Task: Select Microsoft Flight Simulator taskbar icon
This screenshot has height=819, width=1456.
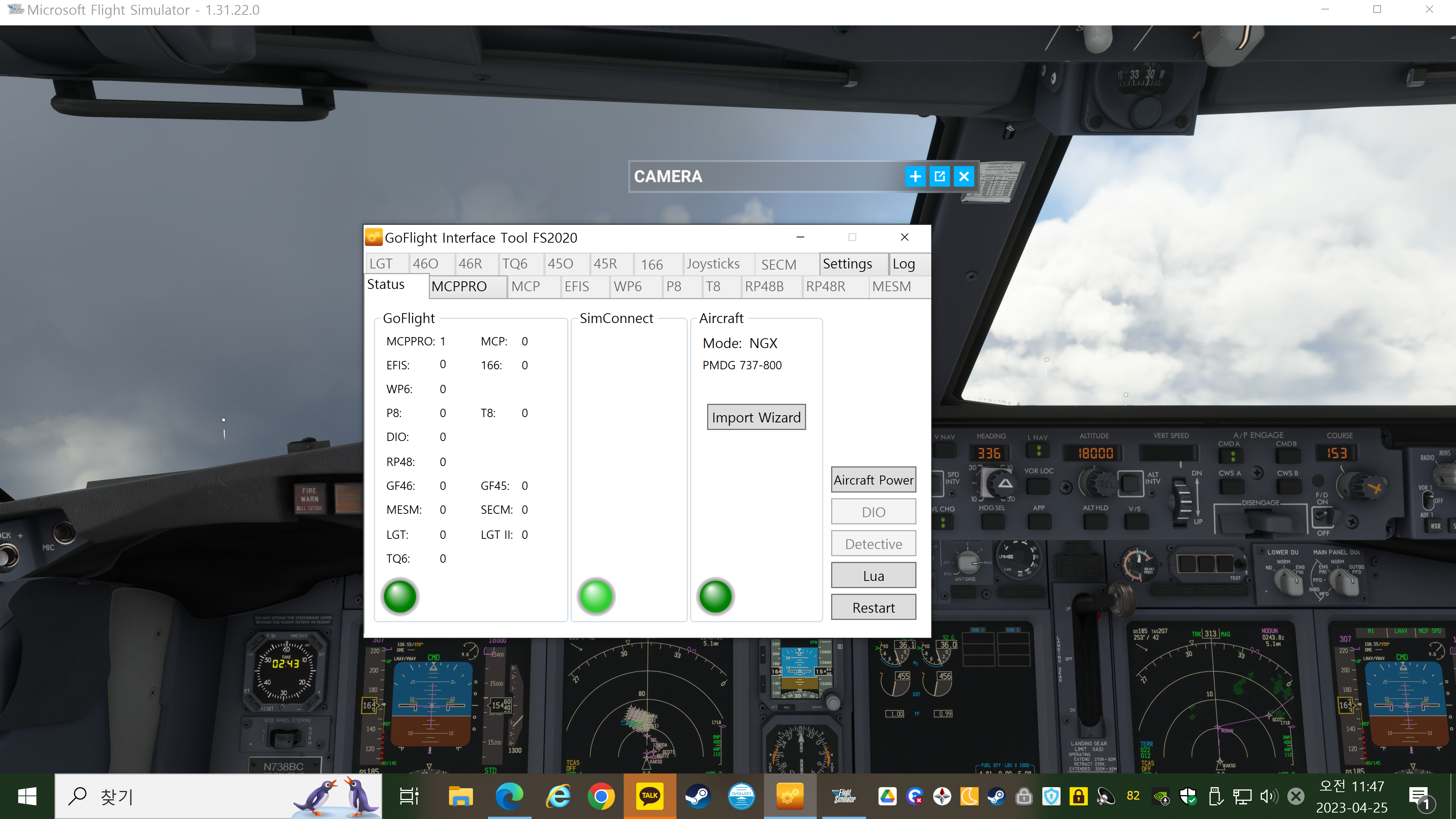Action: tap(844, 796)
